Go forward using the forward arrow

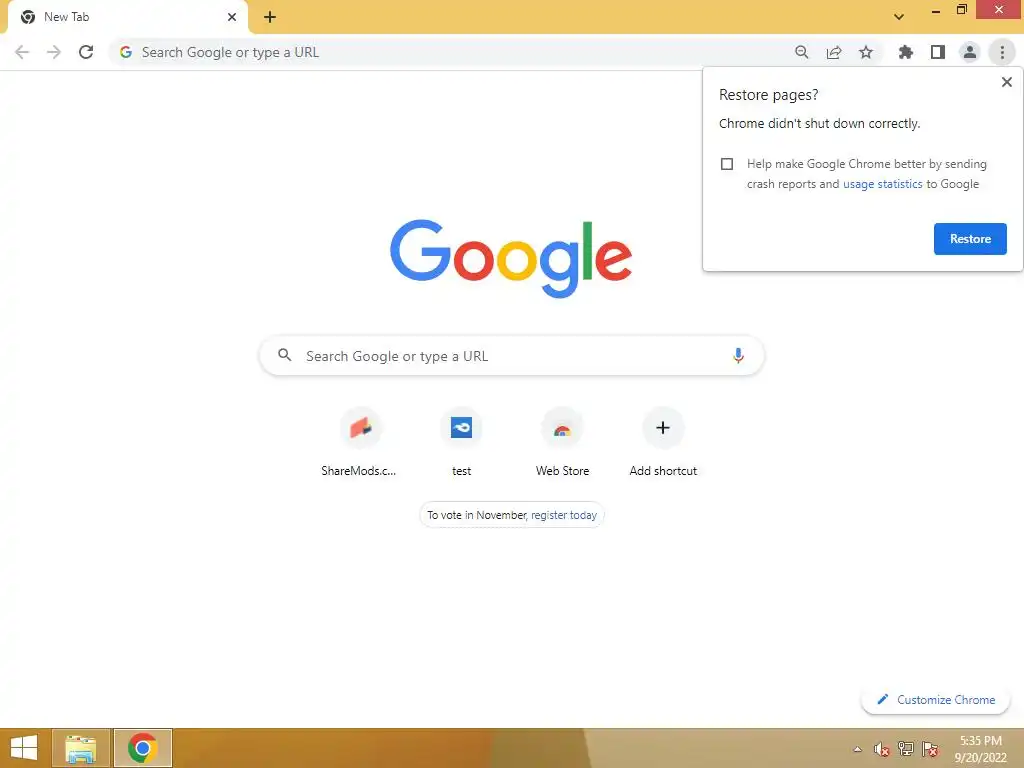[54, 52]
